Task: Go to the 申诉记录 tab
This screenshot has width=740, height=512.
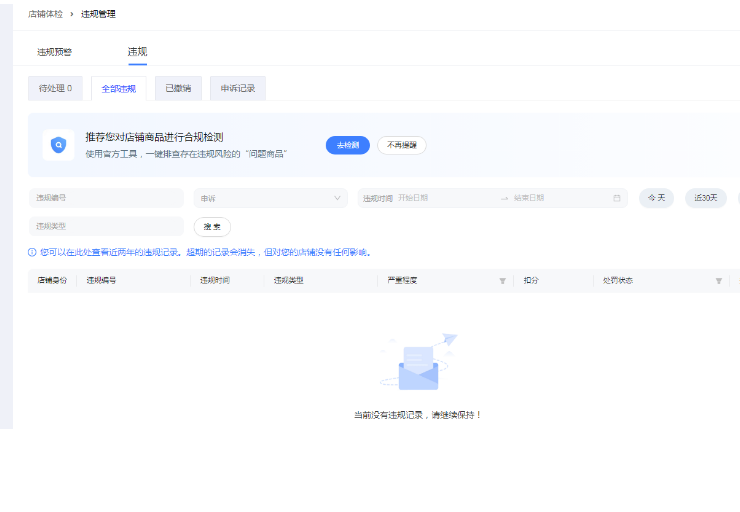Action: 238,88
